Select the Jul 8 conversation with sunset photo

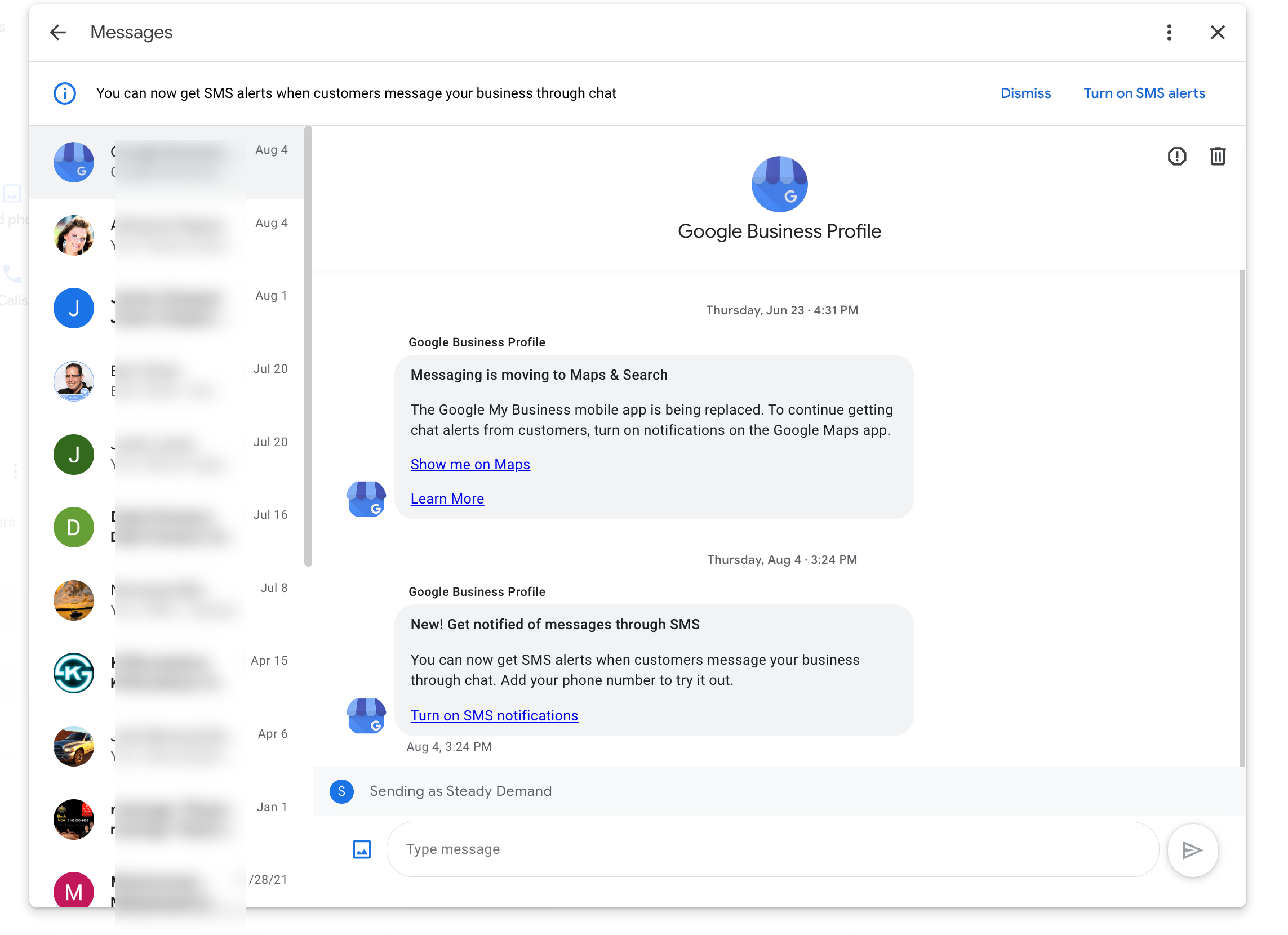[x=170, y=600]
